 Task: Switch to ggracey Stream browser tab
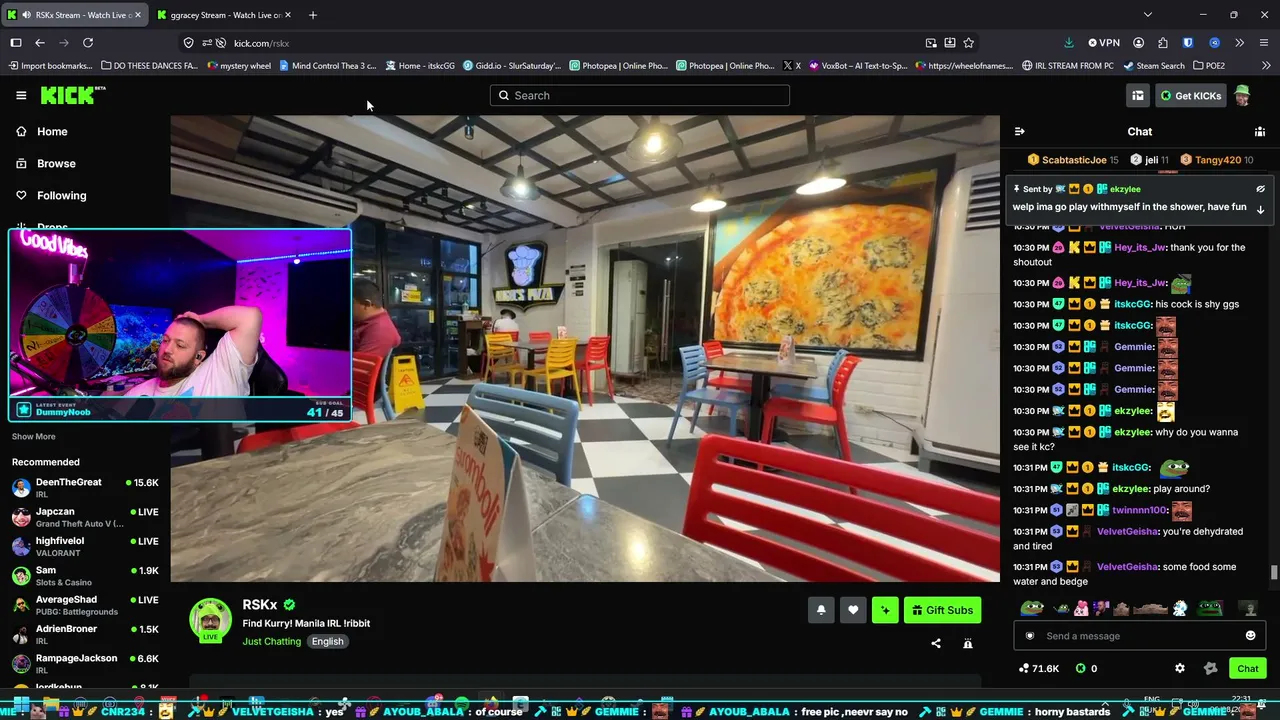(225, 15)
